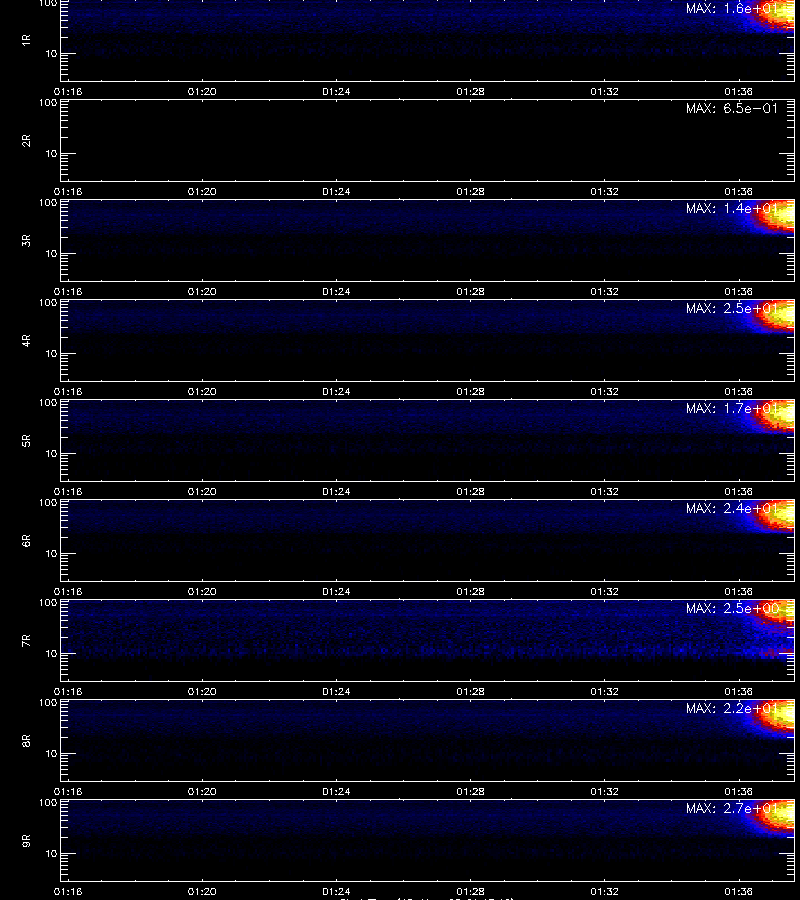Click the 01:32 tick label under panel 9R
The height and width of the screenshot is (900, 800).
tap(604, 891)
